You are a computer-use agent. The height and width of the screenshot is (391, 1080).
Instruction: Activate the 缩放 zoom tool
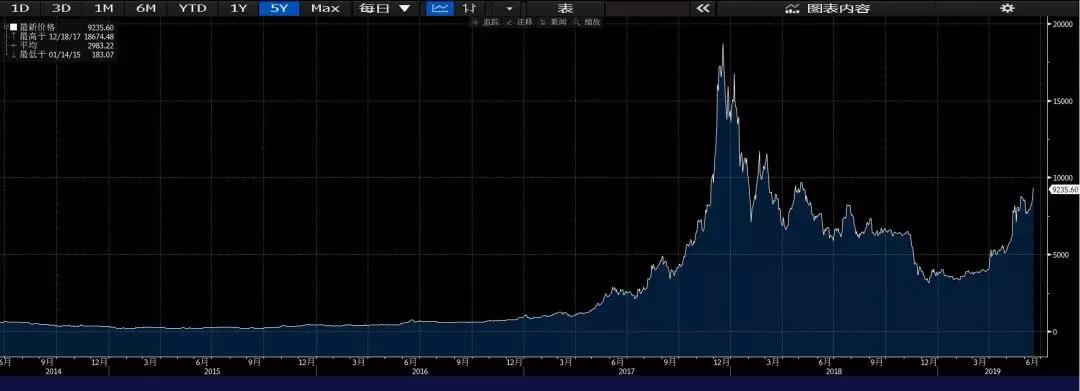(x=588, y=22)
